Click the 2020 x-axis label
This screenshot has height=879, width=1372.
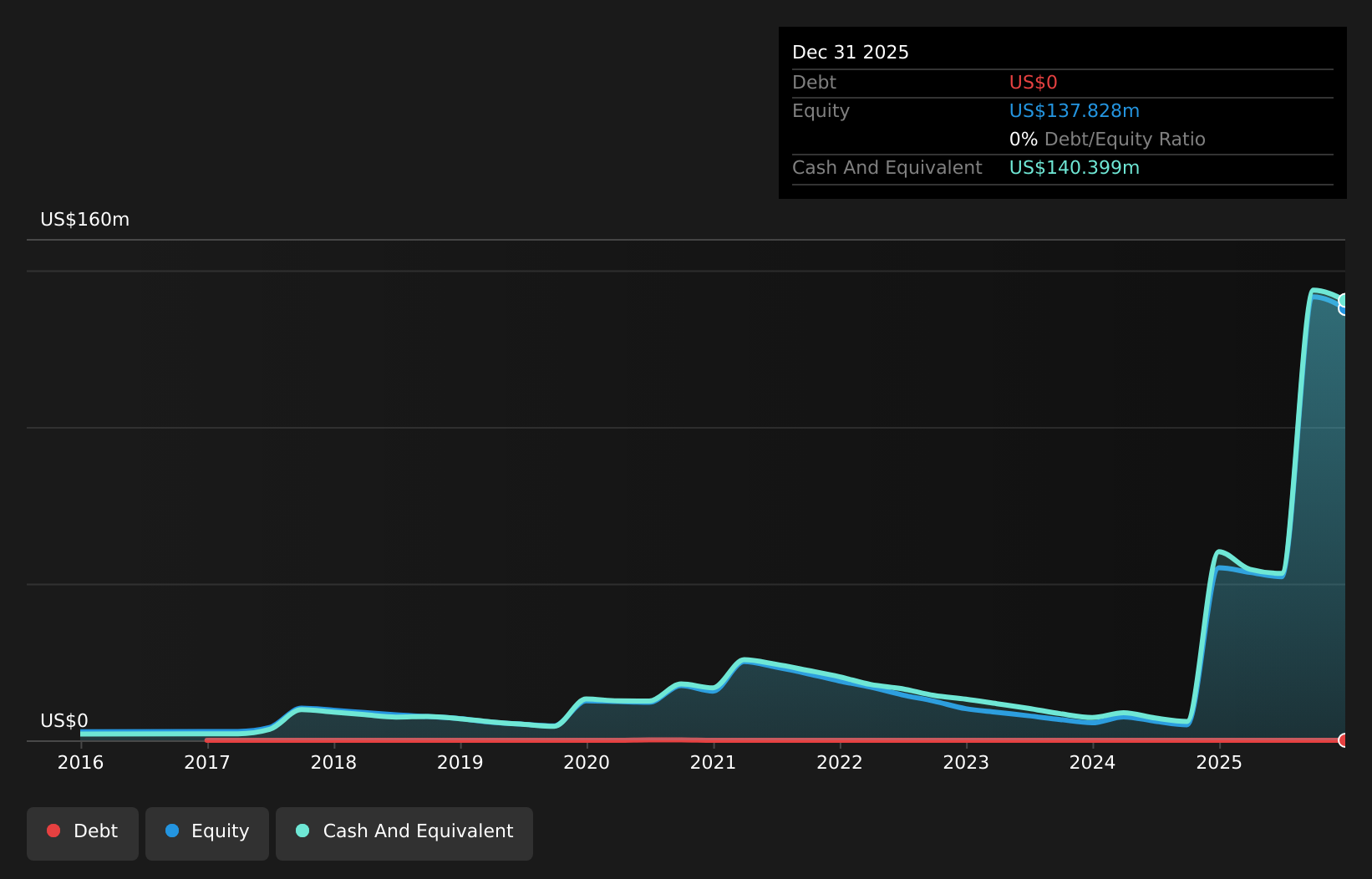[587, 763]
